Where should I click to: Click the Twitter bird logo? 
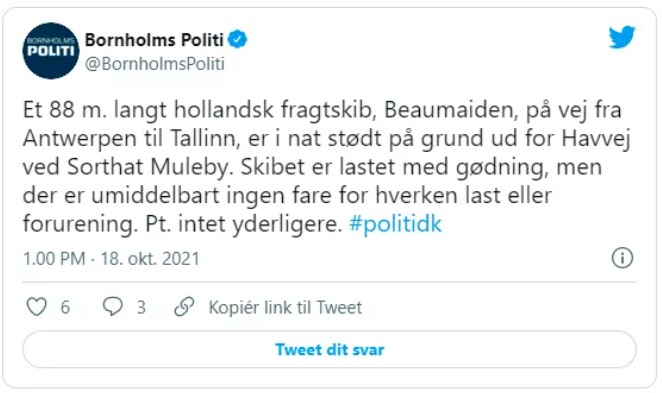click(x=621, y=37)
